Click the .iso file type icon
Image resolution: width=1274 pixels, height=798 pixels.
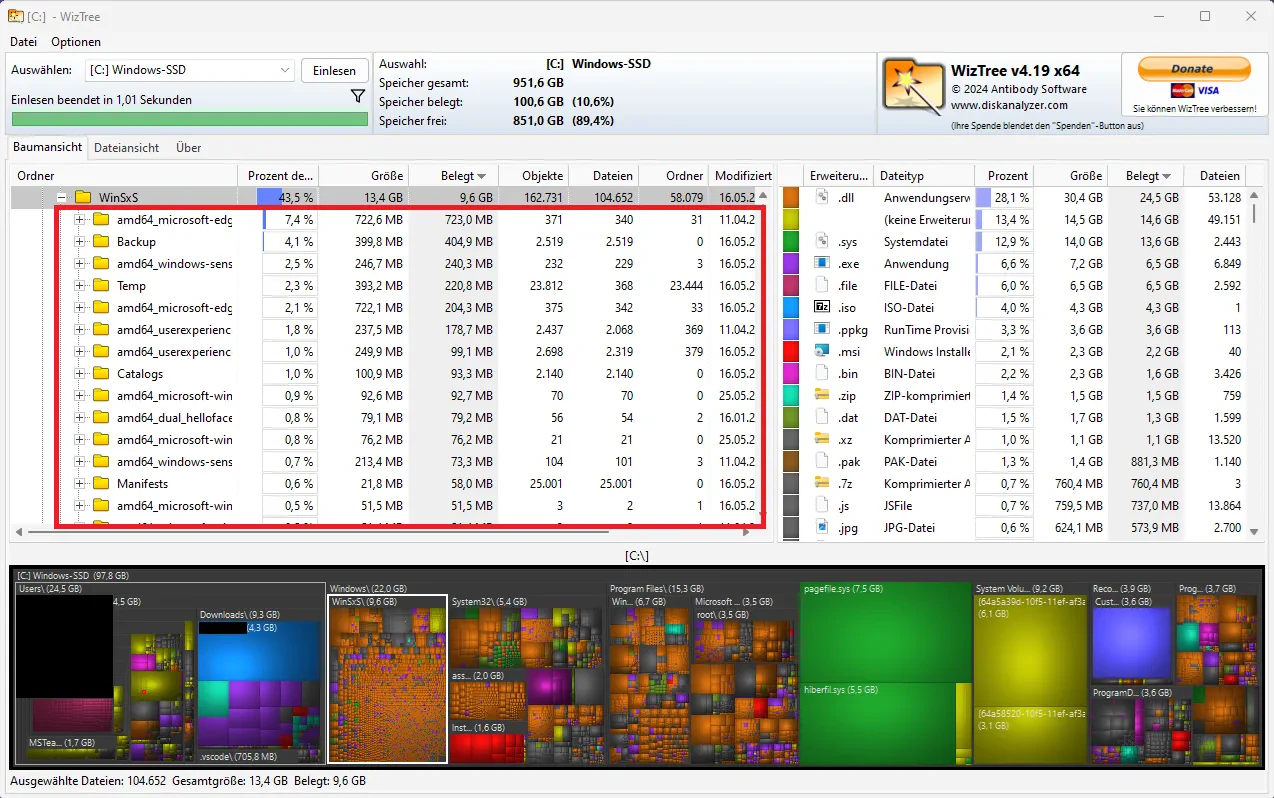[823, 307]
